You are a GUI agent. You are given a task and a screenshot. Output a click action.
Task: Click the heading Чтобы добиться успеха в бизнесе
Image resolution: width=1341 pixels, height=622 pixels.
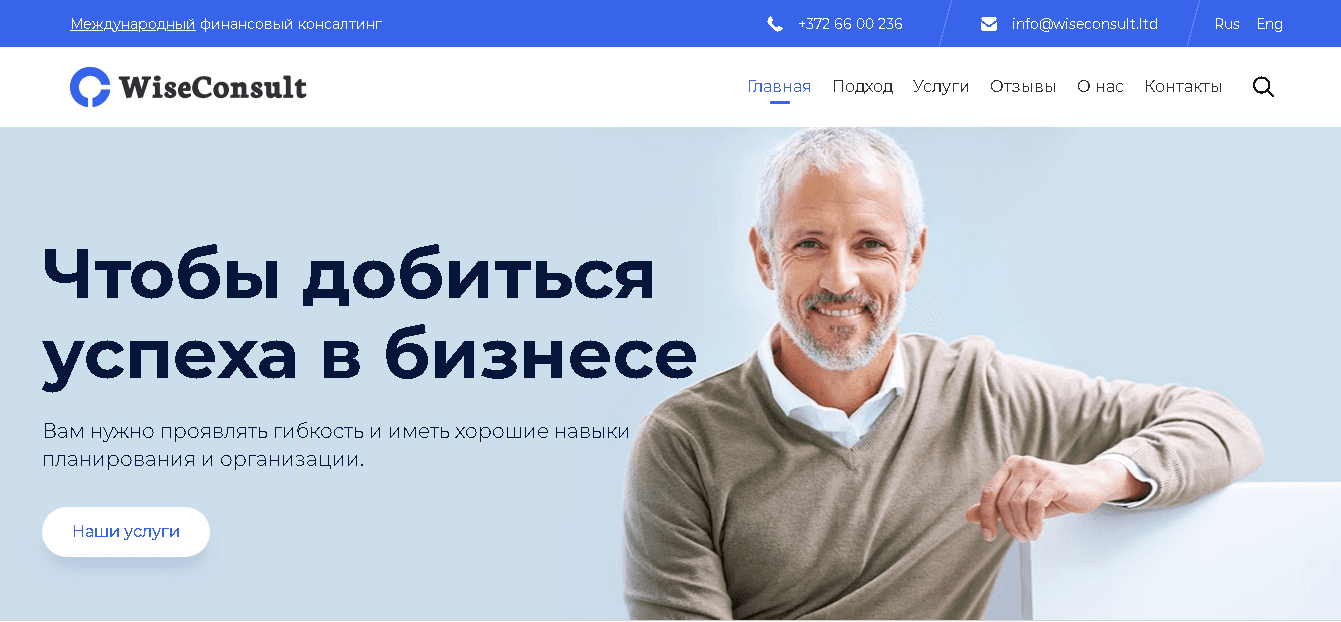pyautogui.click(x=369, y=315)
